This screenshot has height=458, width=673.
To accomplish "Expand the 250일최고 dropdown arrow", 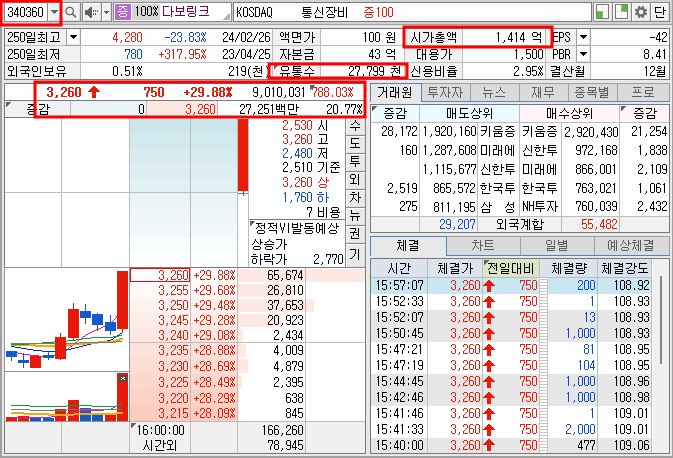I will pos(73,37).
